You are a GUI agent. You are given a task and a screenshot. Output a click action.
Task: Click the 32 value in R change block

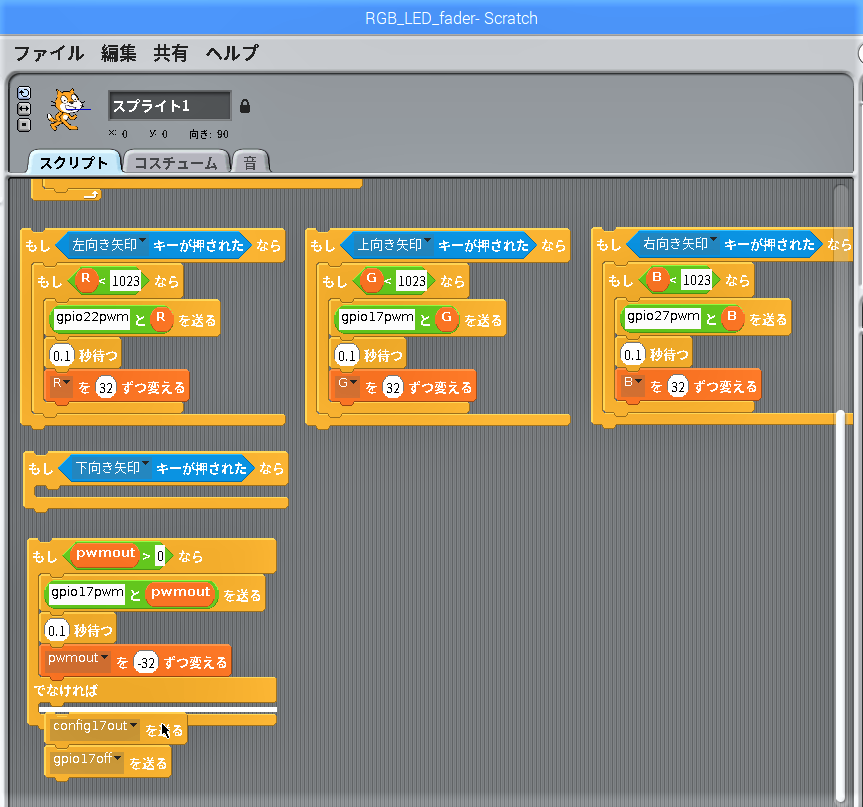pos(106,388)
